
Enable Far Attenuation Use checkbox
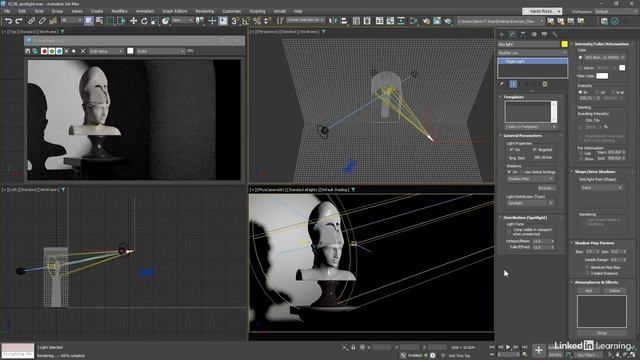pos(581,153)
